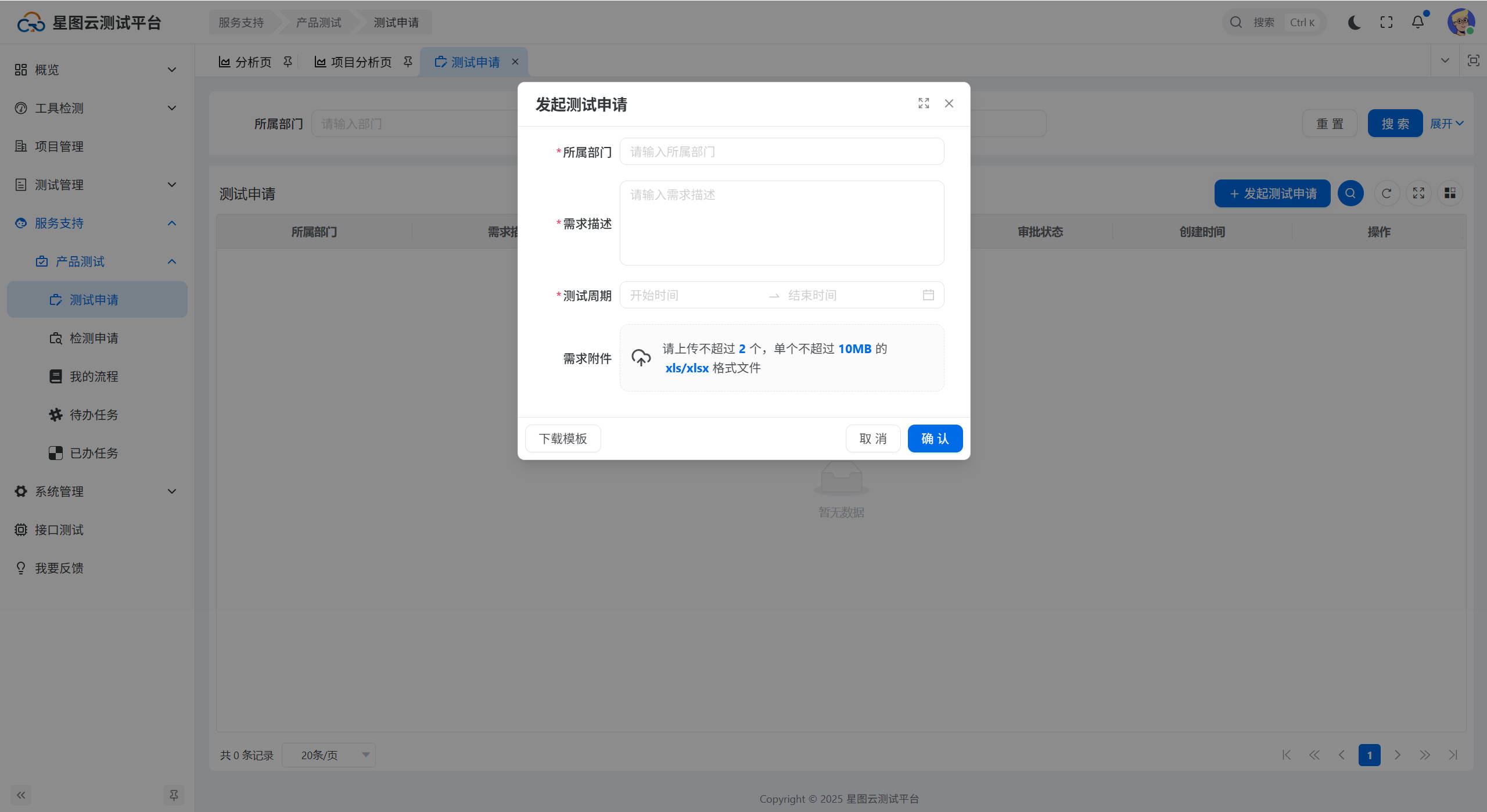Open the 20条/页 page size dropdown

coord(329,755)
